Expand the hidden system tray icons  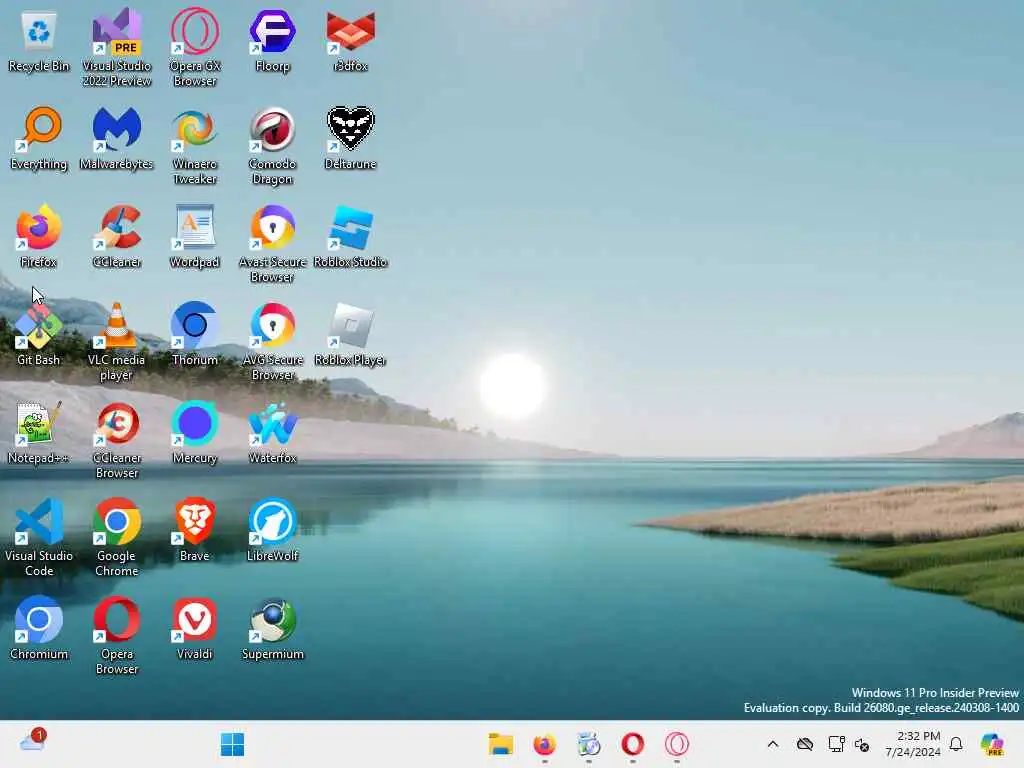tap(773, 744)
